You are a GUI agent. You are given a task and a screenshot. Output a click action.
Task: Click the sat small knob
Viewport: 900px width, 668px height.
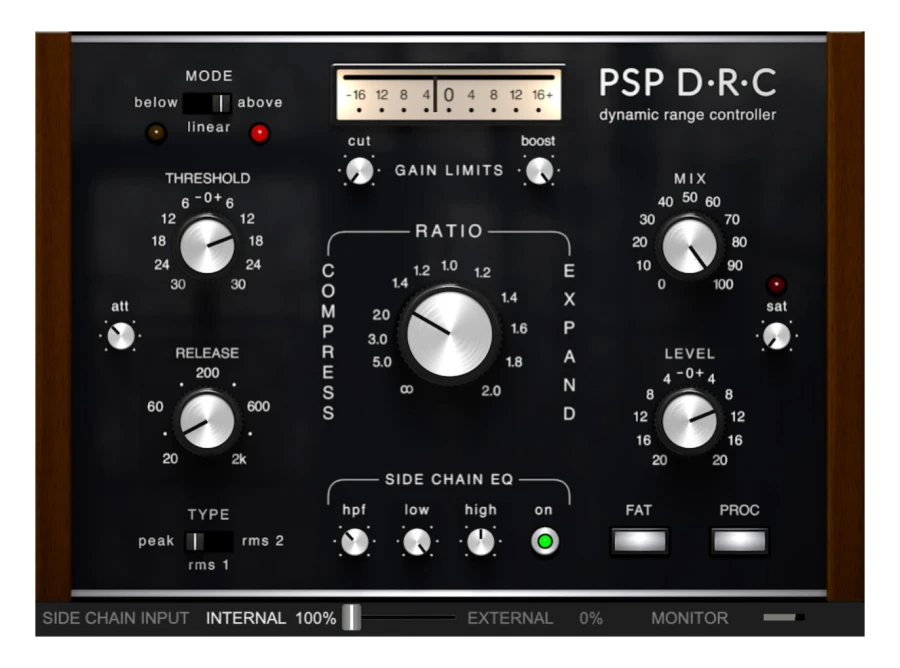click(777, 336)
